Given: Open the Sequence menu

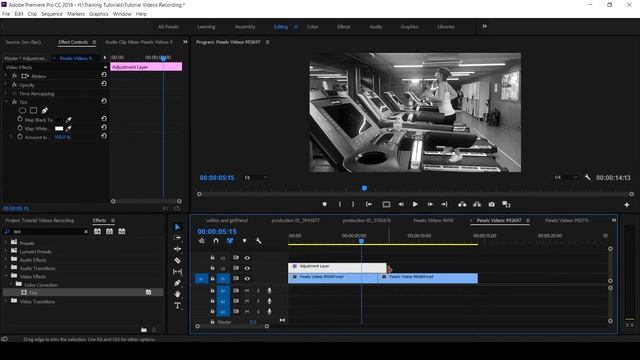Looking at the screenshot, I should [52, 14].
